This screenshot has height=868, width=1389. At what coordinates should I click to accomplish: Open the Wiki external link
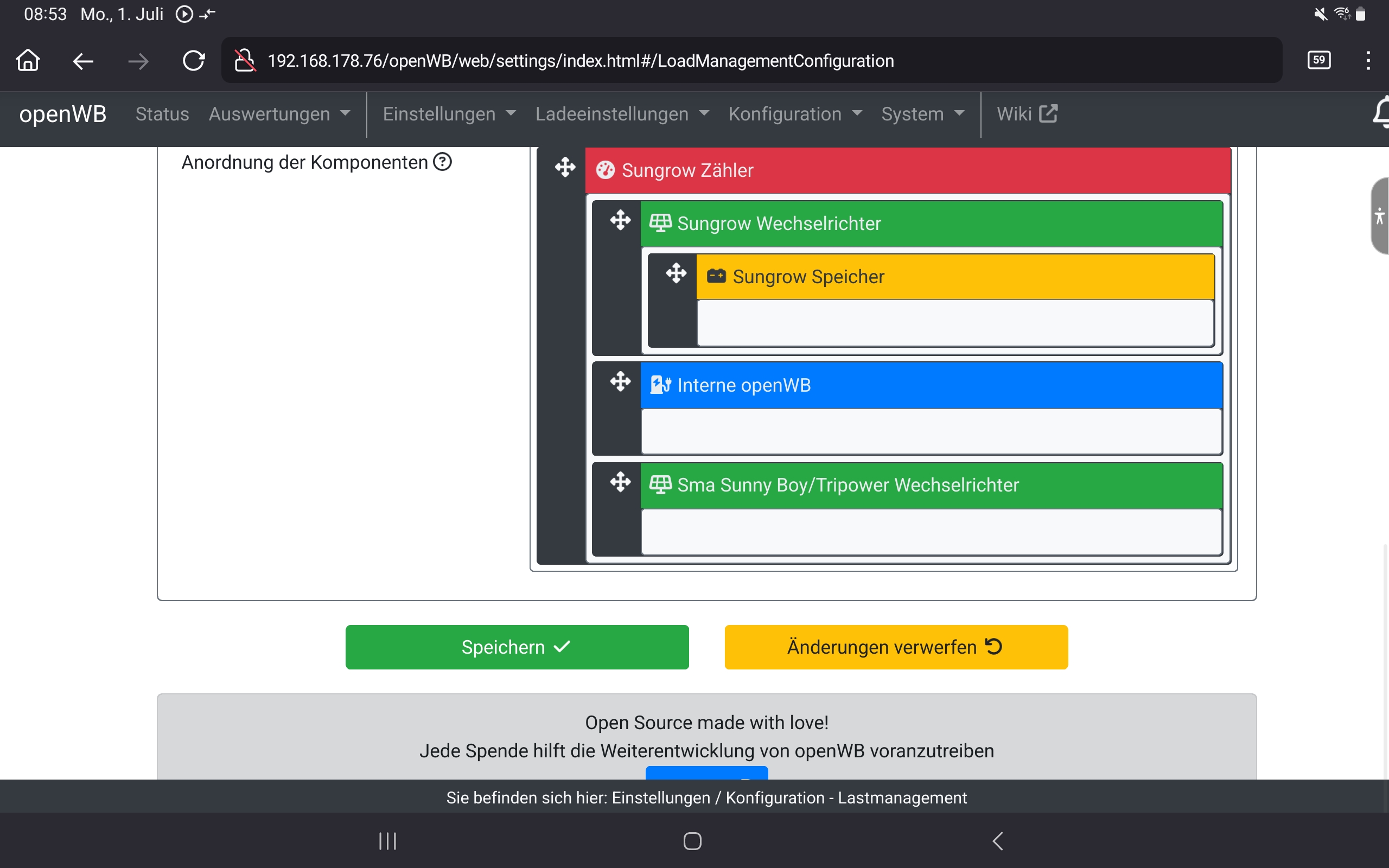pos(1027,114)
